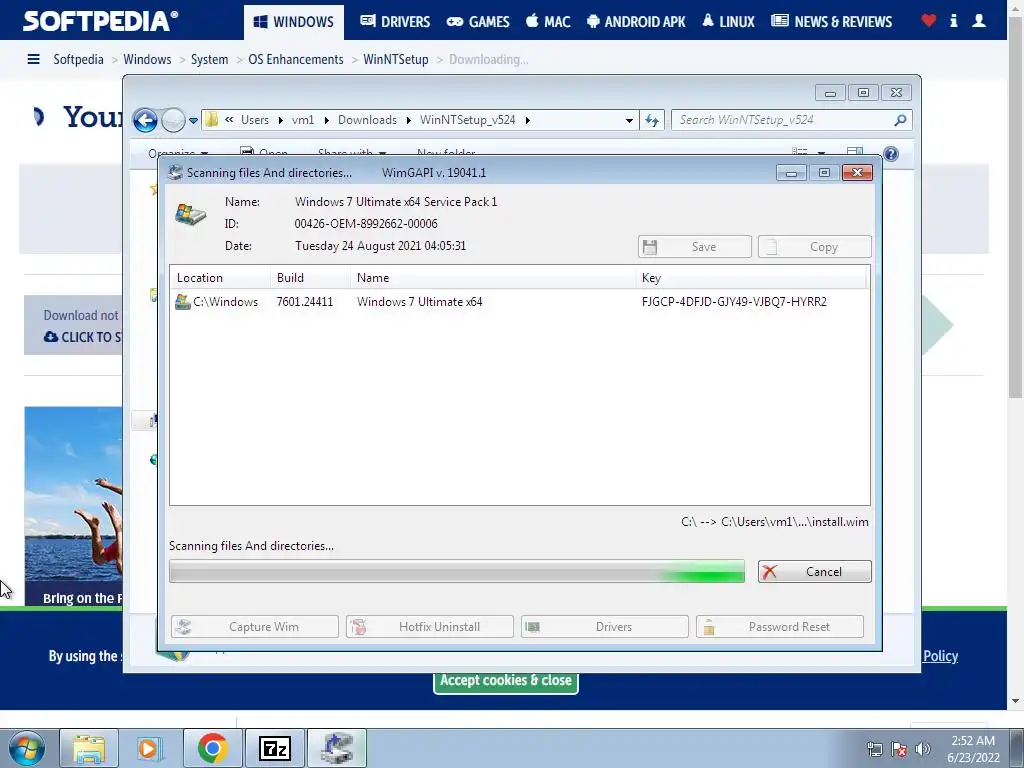
Task: Click the Windows drive icon beside Name label
Action: pyautogui.click(x=190, y=214)
